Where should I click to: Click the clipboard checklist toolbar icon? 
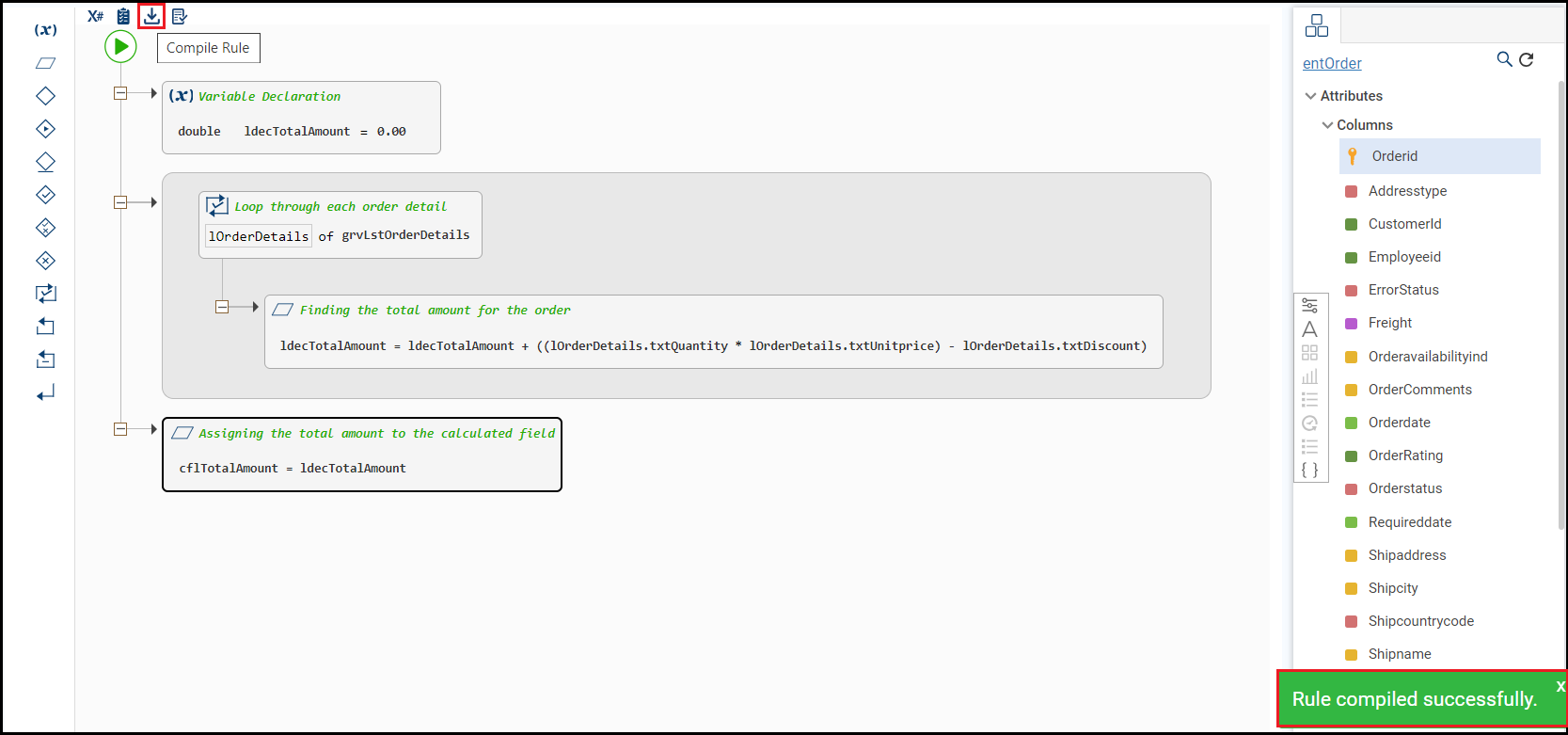point(123,16)
